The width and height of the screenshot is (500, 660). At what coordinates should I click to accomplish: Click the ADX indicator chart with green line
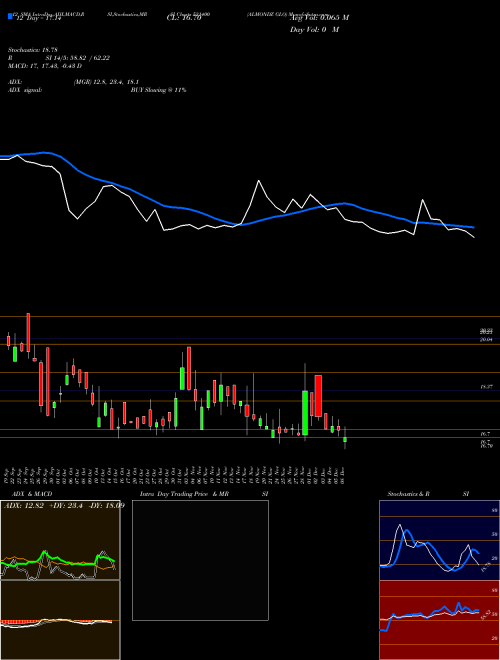(x=60, y=540)
